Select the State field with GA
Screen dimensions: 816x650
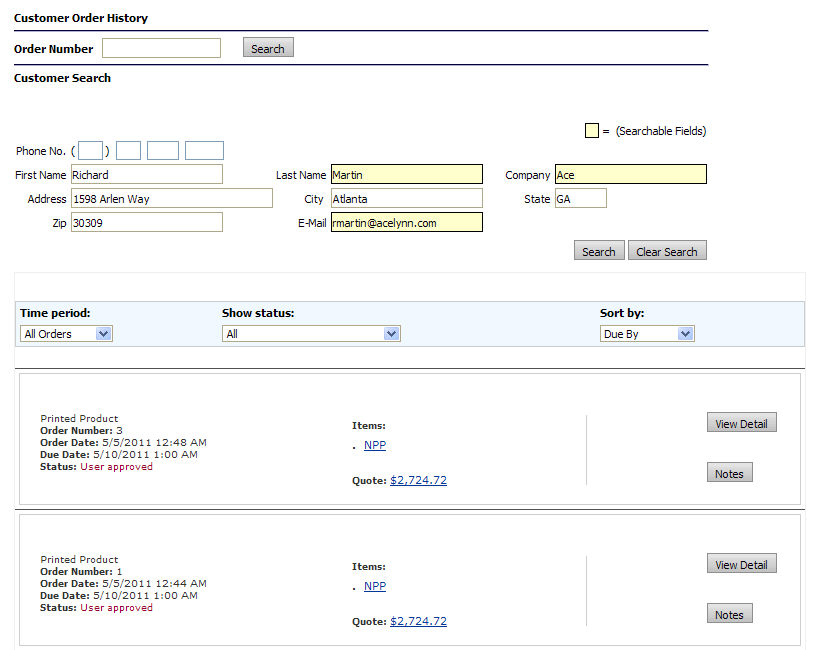click(x=580, y=199)
